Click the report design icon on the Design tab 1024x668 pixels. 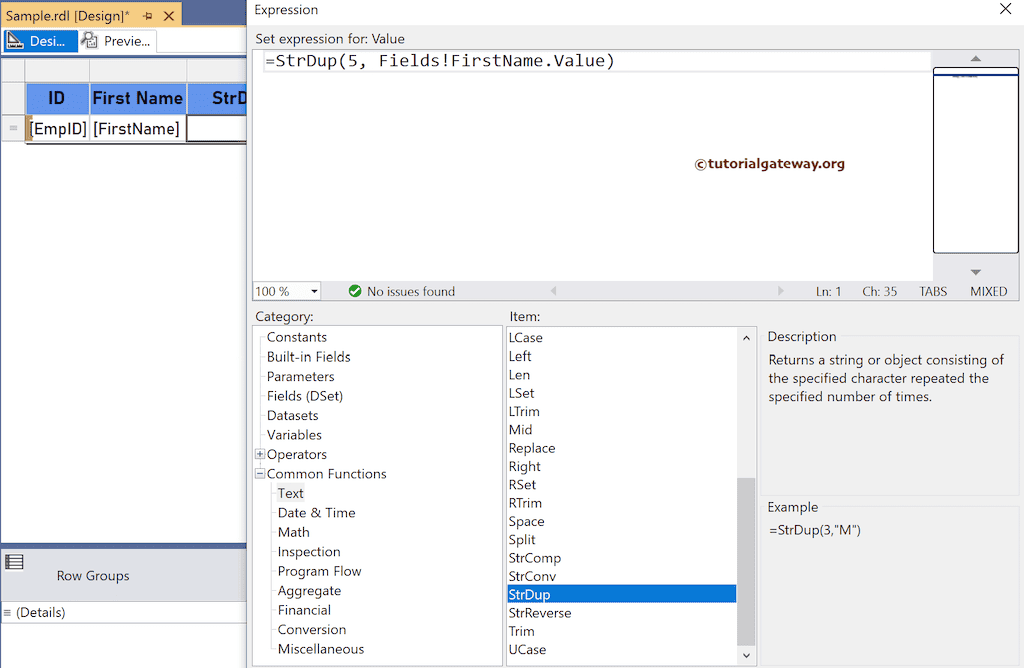(17, 40)
